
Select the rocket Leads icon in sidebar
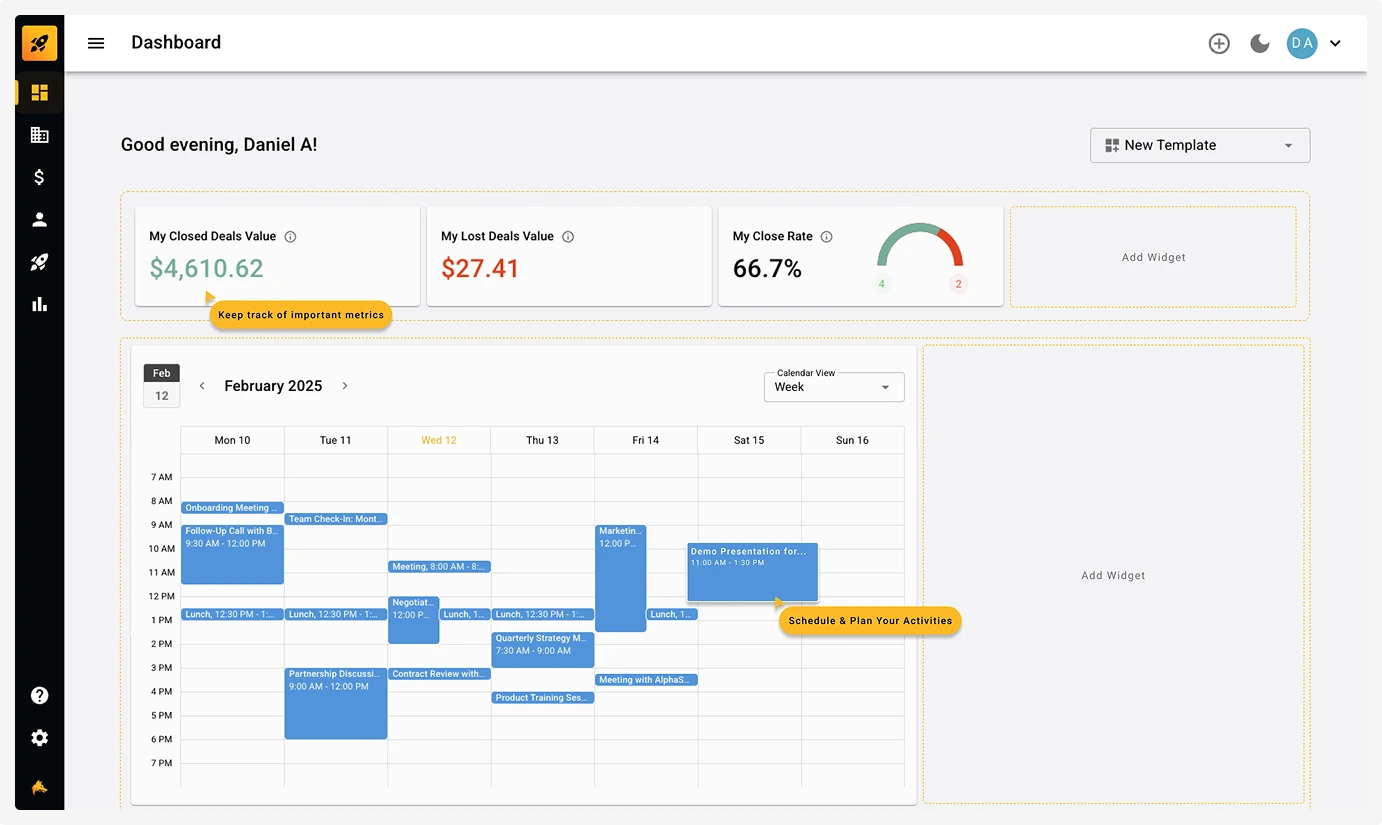pos(39,261)
